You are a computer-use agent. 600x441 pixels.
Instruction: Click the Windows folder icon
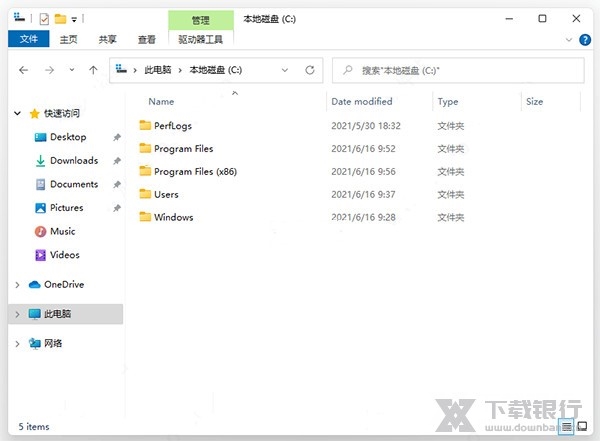coord(145,217)
